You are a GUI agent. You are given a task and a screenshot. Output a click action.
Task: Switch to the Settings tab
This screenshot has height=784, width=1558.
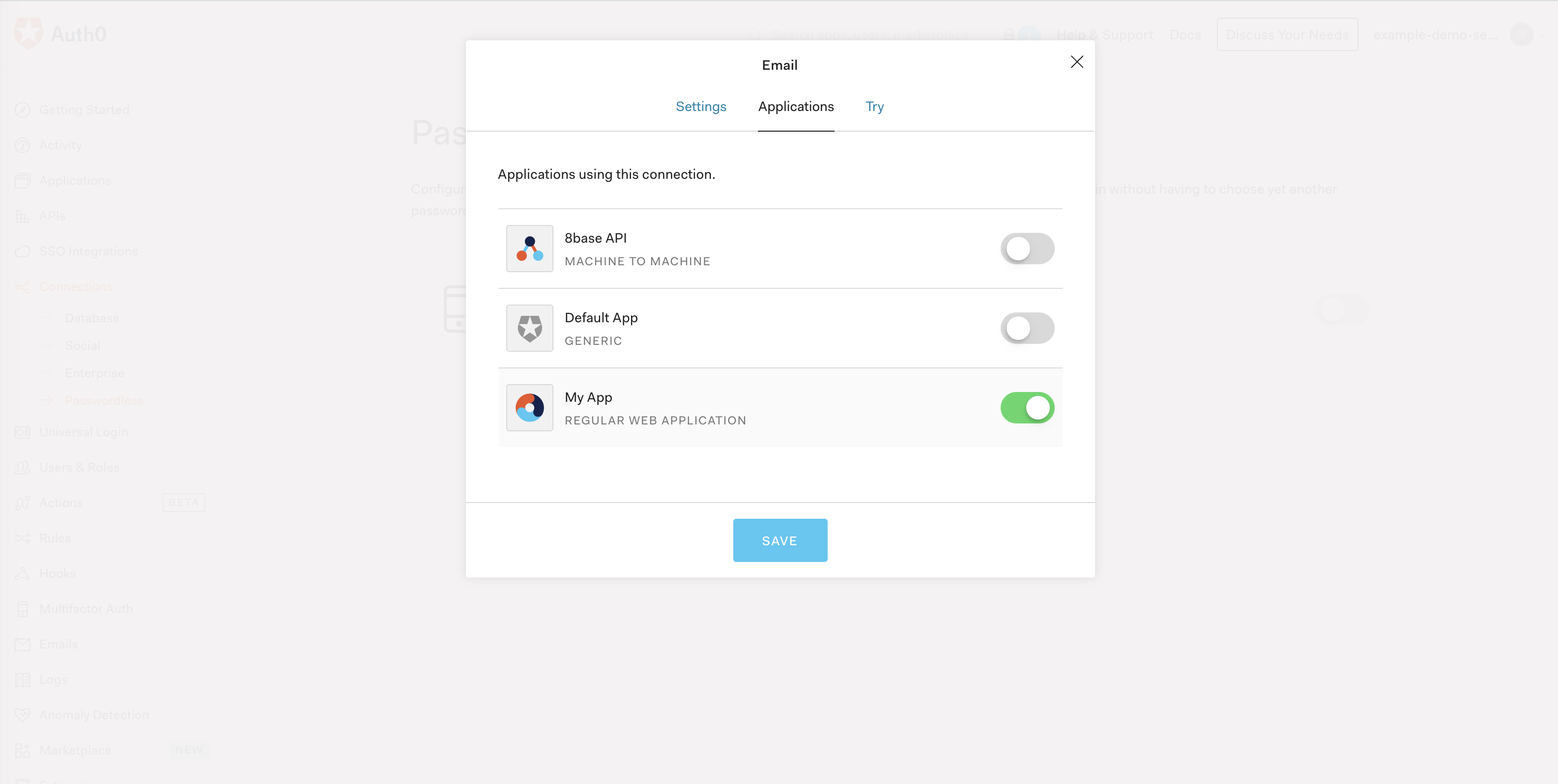700,106
